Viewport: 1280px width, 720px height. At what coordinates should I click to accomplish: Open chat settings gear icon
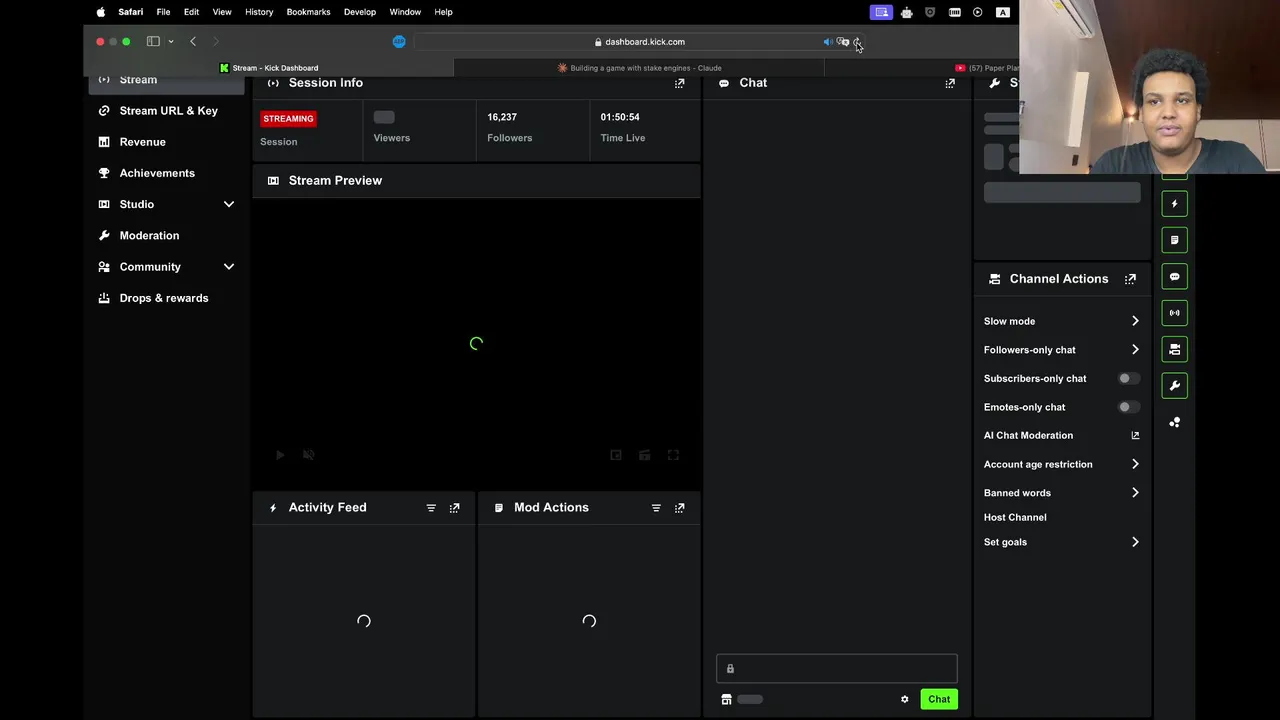click(905, 699)
